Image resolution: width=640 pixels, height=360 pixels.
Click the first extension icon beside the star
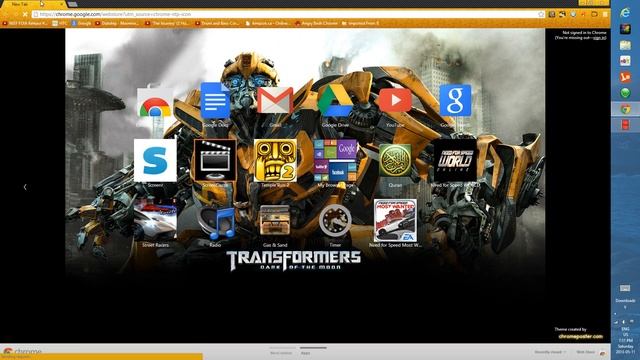pyautogui.click(x=552, y=14)
